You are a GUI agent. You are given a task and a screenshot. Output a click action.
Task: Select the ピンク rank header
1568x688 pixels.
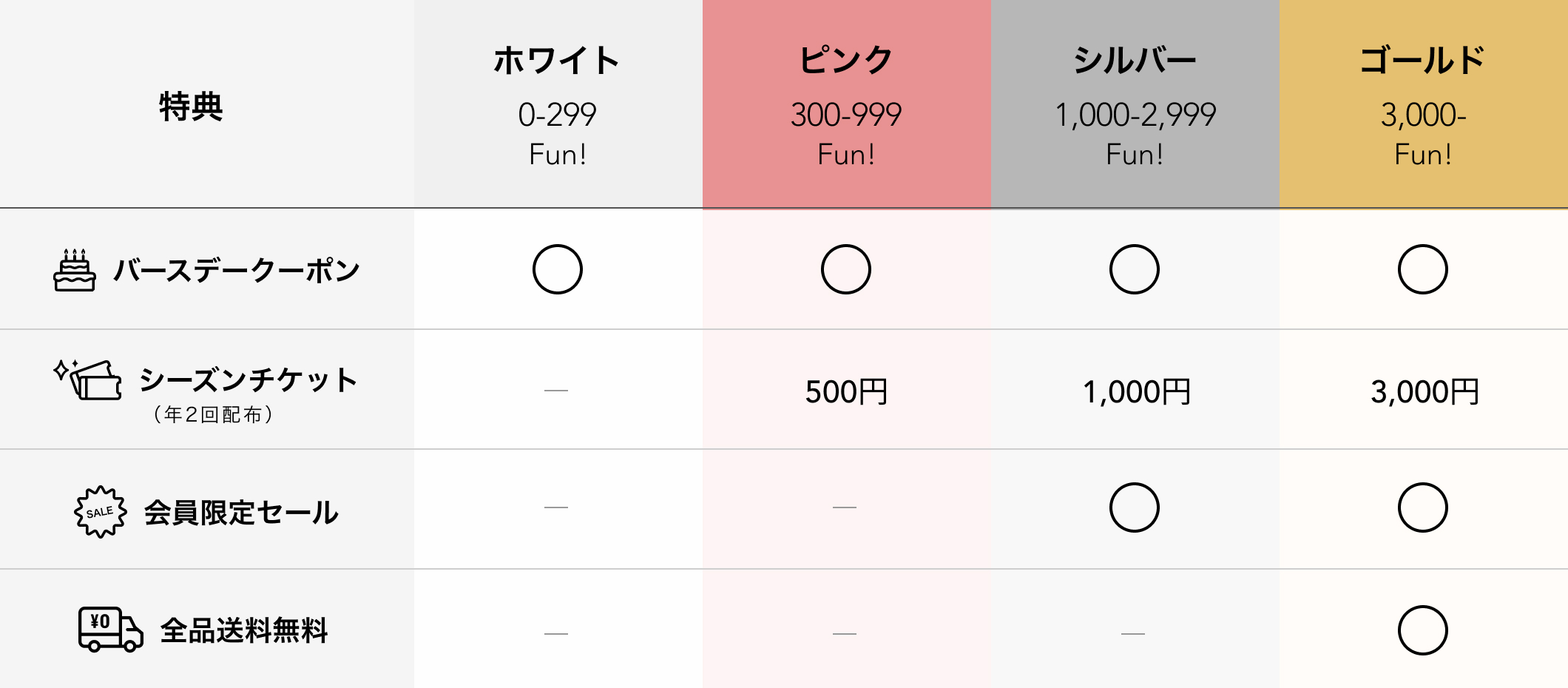point(845,61)
